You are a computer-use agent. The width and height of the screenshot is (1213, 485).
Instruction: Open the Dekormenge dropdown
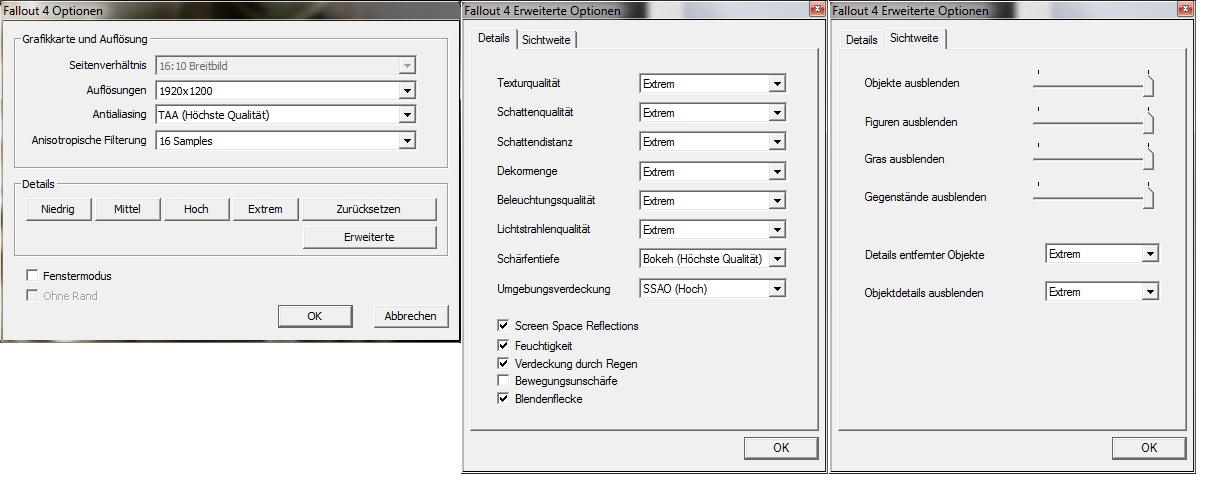pyautogui.click(x=712, y=172)
